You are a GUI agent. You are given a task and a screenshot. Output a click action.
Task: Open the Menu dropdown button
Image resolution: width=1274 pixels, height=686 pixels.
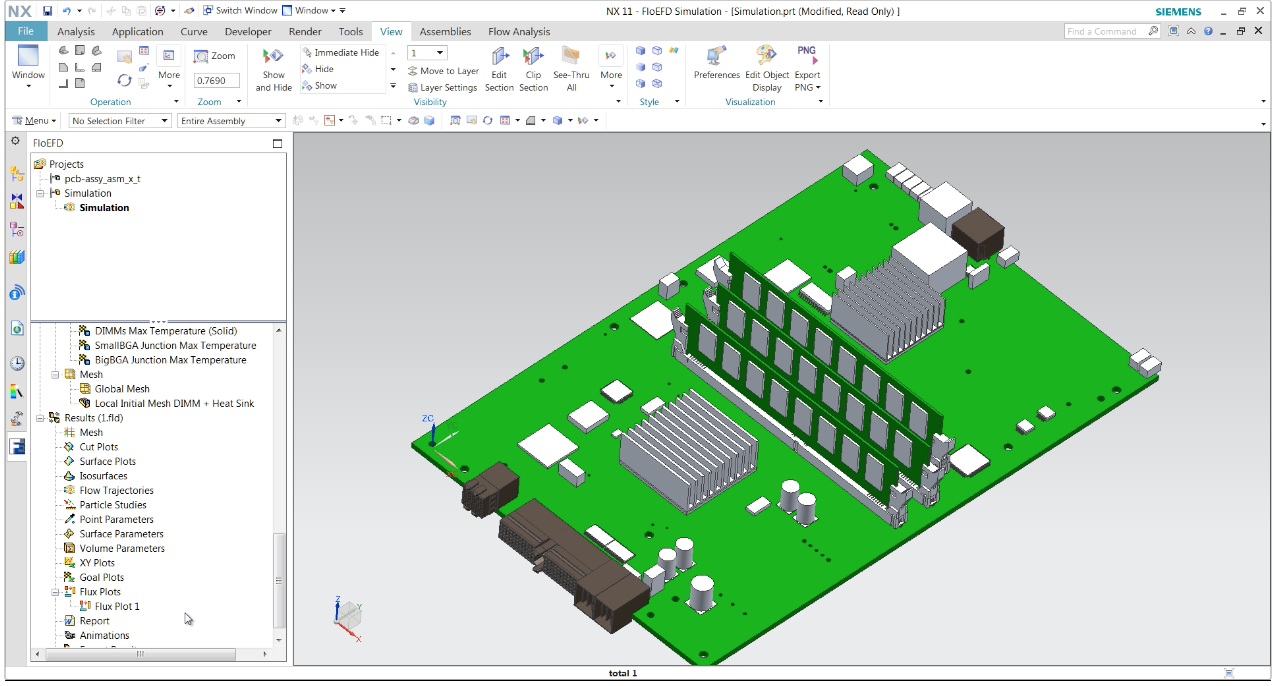34,121
